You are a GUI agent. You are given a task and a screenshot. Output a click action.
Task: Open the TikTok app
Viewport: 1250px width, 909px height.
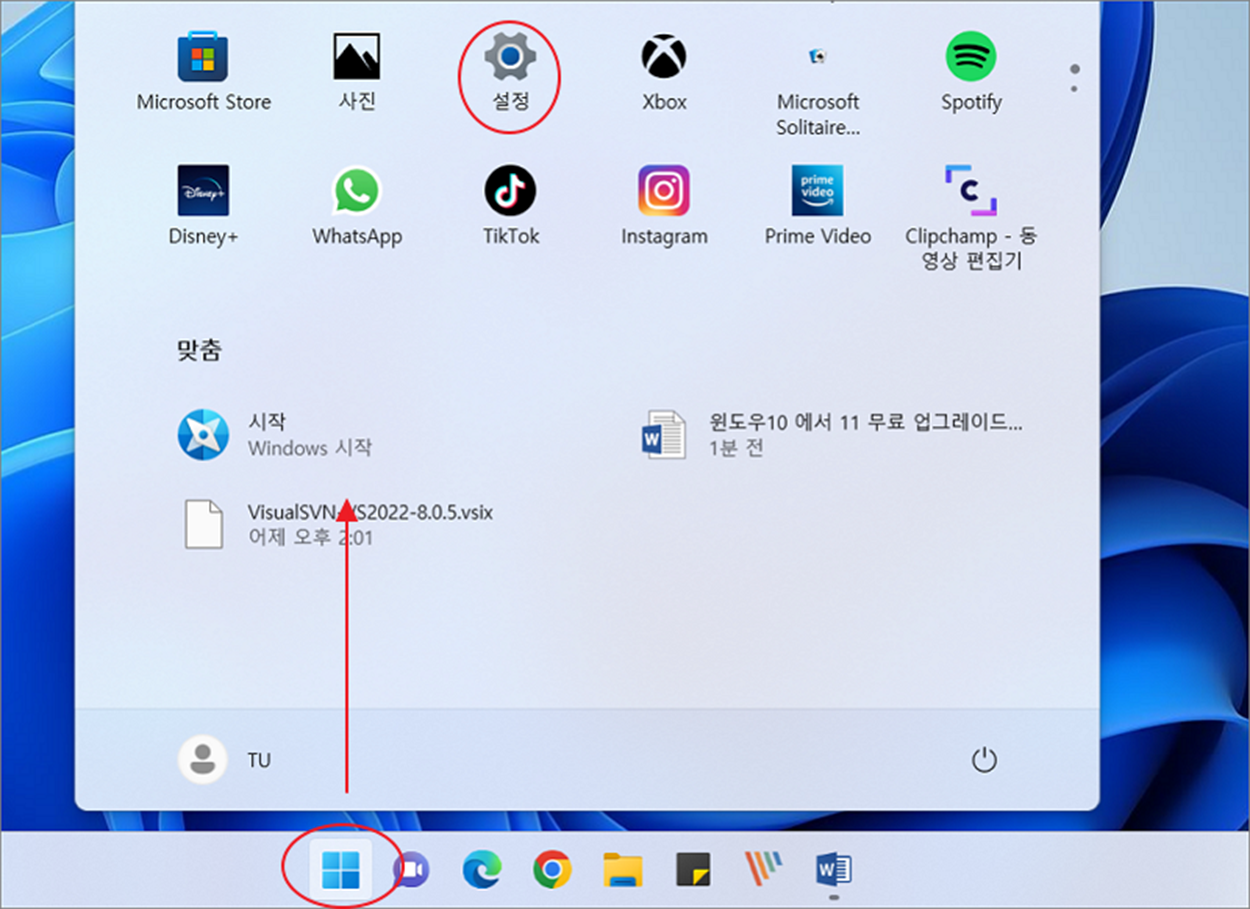point(511,206)
